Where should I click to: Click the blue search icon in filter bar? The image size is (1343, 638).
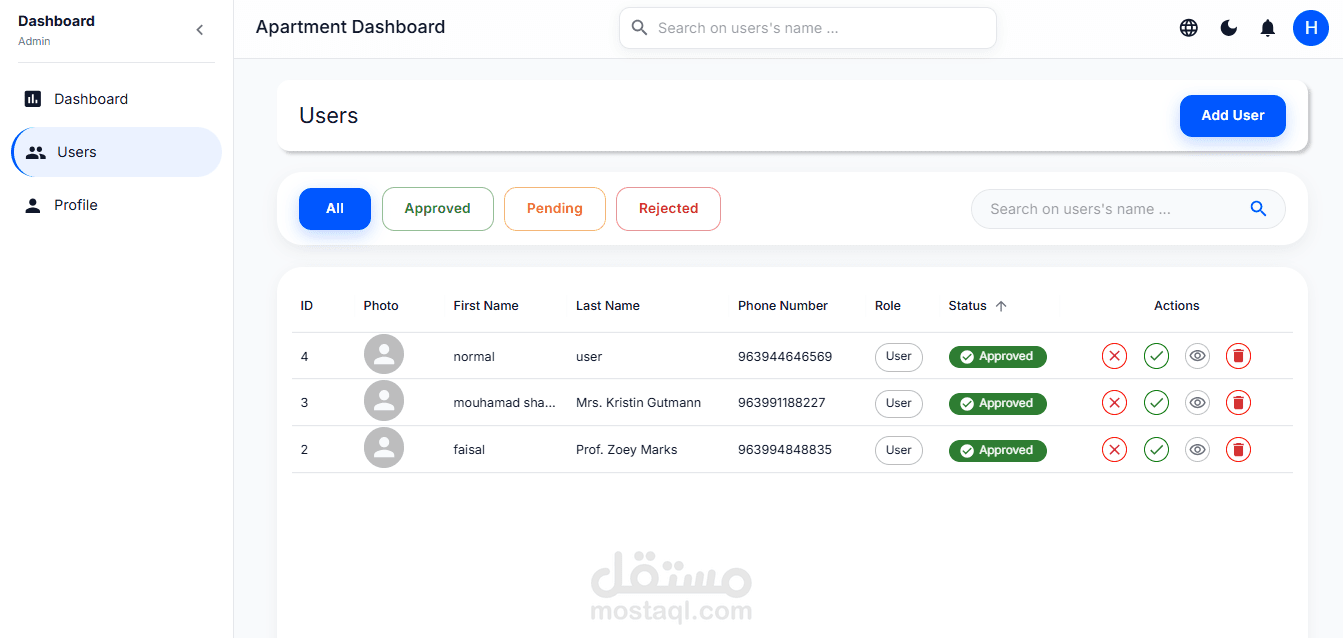click(1258, 209)
